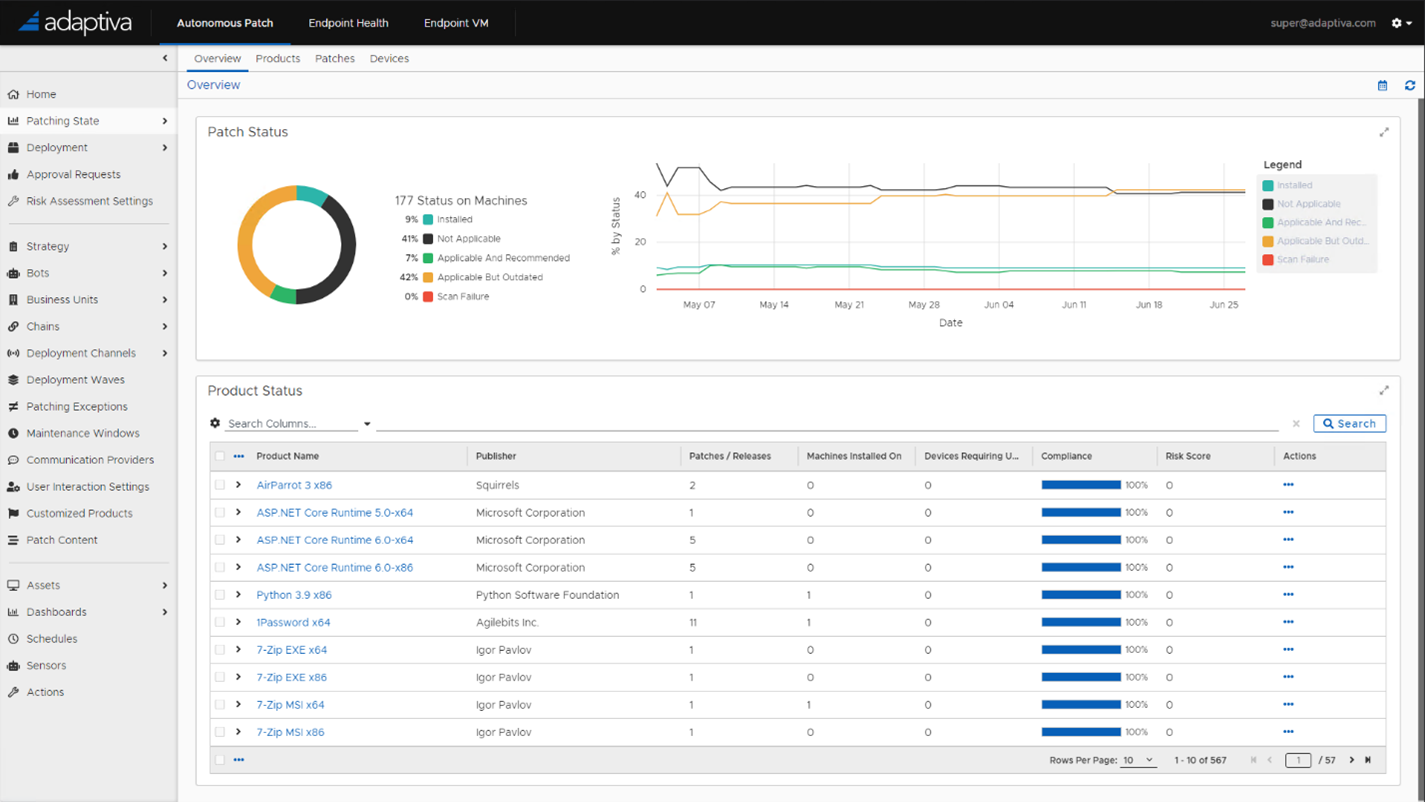Tick the checkbox on the 7-Zip MSI x64 row

(221, 704)
